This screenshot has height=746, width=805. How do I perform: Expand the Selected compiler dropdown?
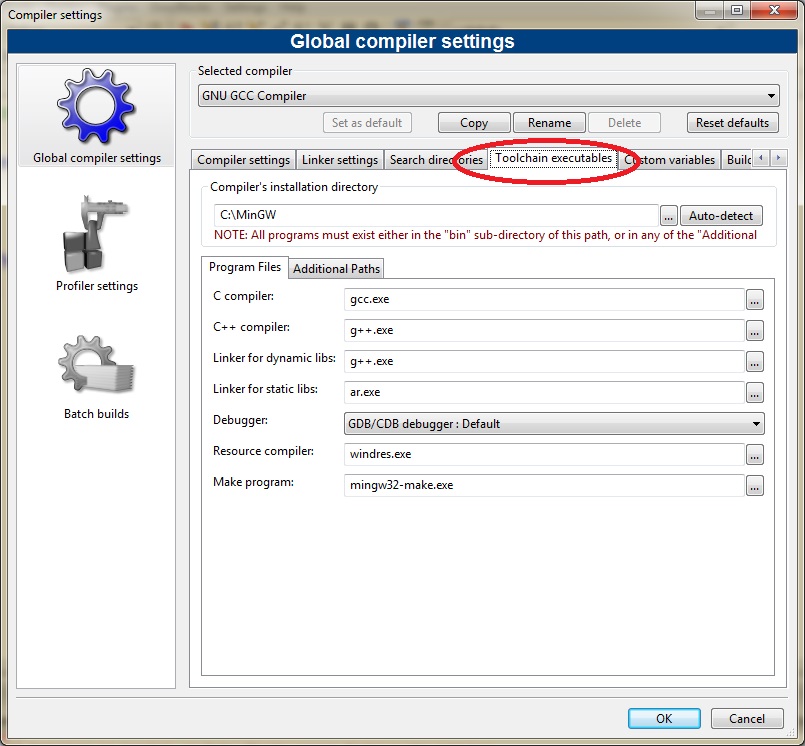pos(488,96)
